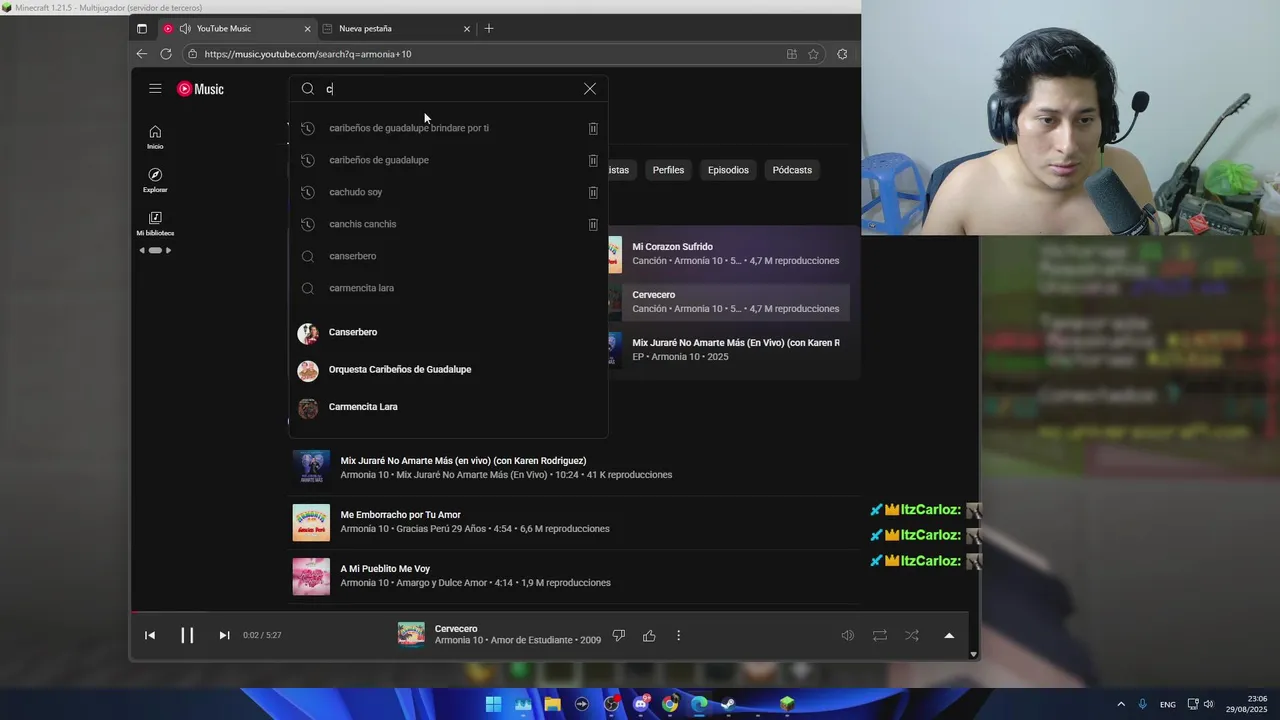1280x720 pixels.
Task: Open the hamburger guide menu
Action: point(155,89)
